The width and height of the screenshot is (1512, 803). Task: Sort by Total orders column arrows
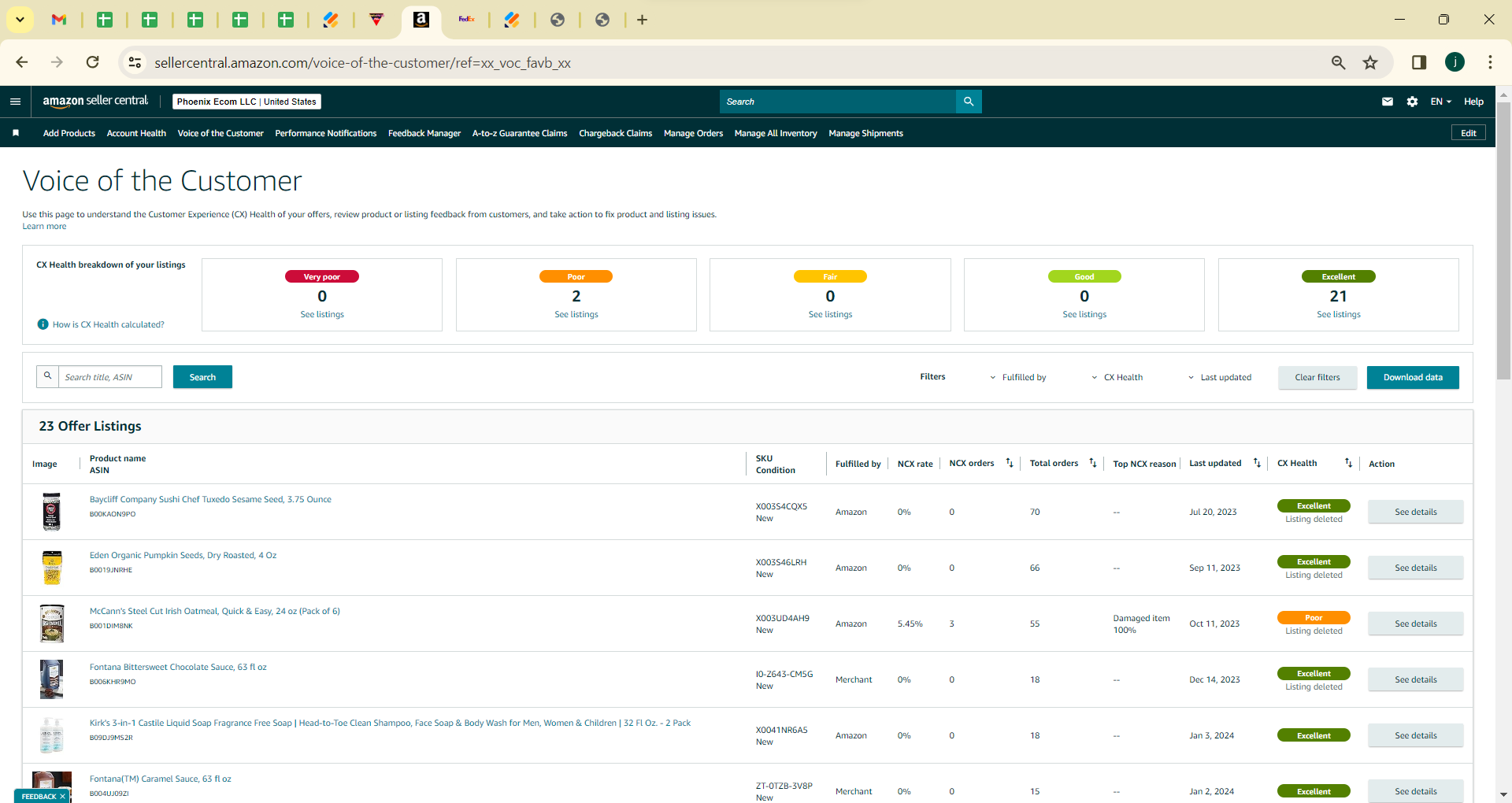(1093, 463)
